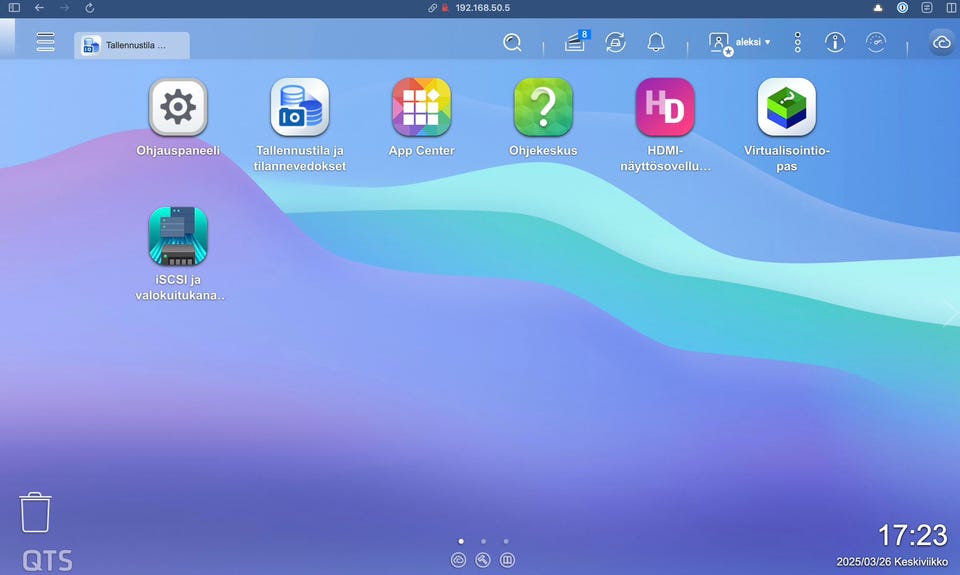Open App Center from desktop
The height and width of the screenshot is (575, 960).
421,107
